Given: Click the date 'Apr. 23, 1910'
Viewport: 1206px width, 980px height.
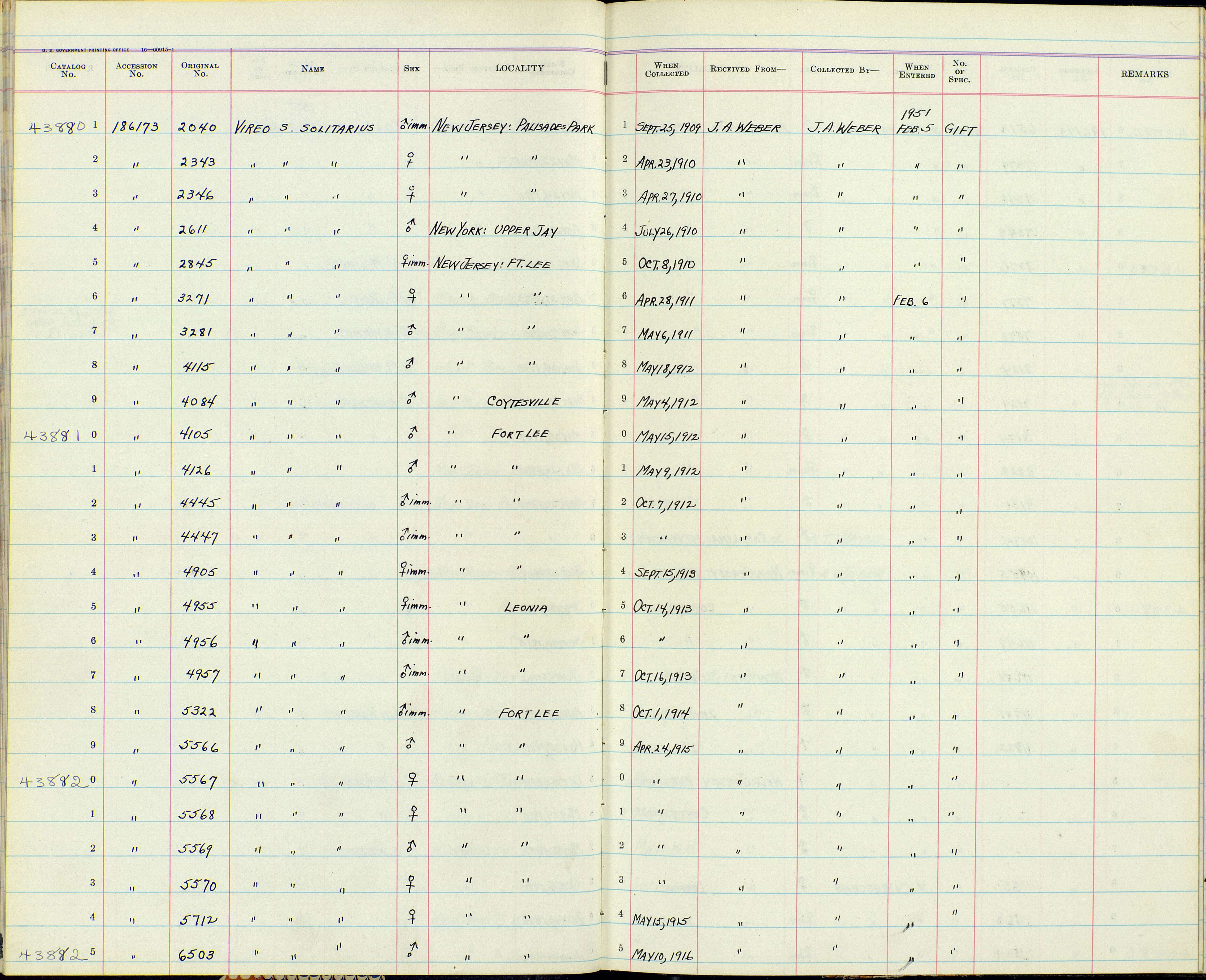Looking at the screenshot, I should coord(666,163).
